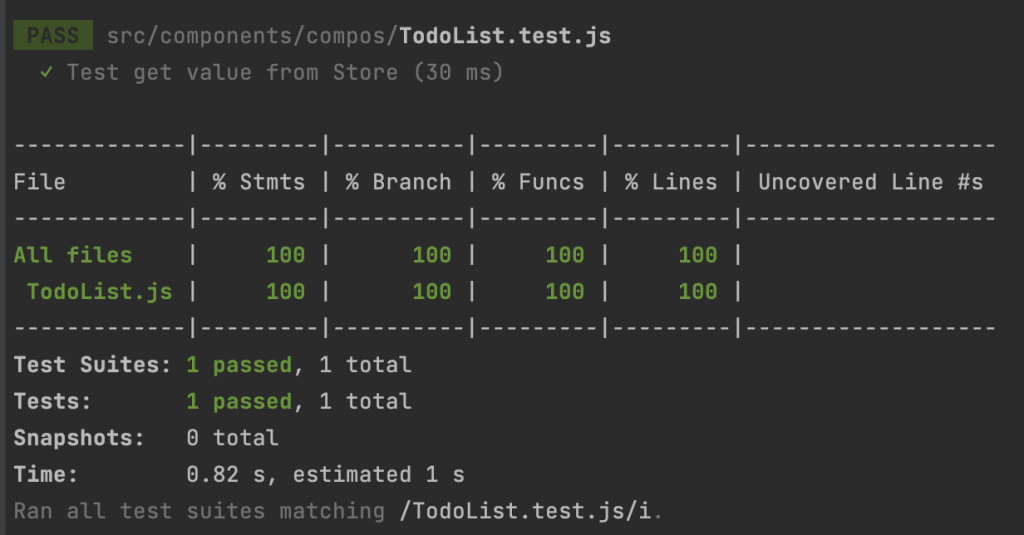Image resolution: width=1024 pixels, height=535 pixels.
Task: Click the % Branch column header
Action: 398,182
